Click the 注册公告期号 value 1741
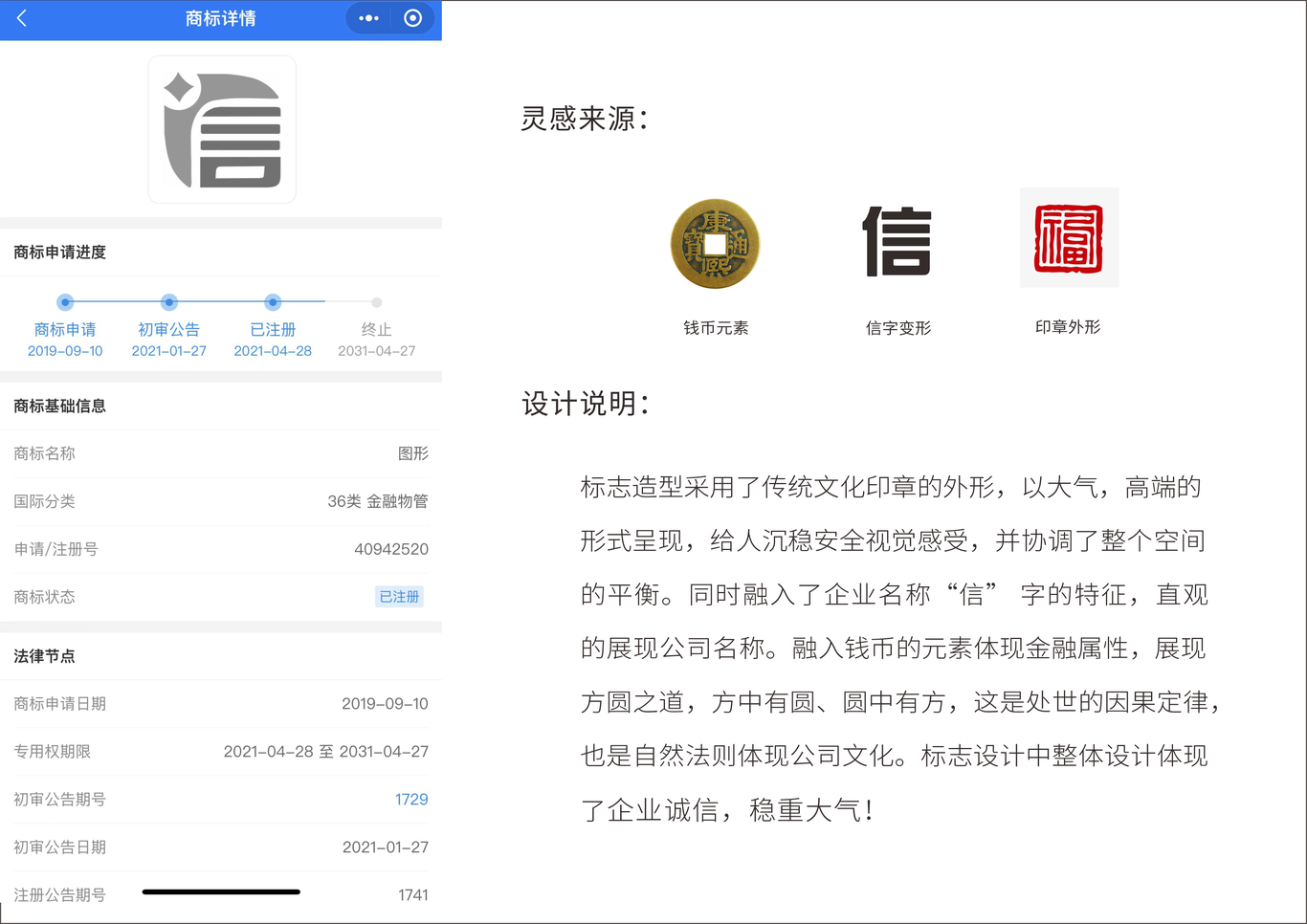 (x=413, y=895)
